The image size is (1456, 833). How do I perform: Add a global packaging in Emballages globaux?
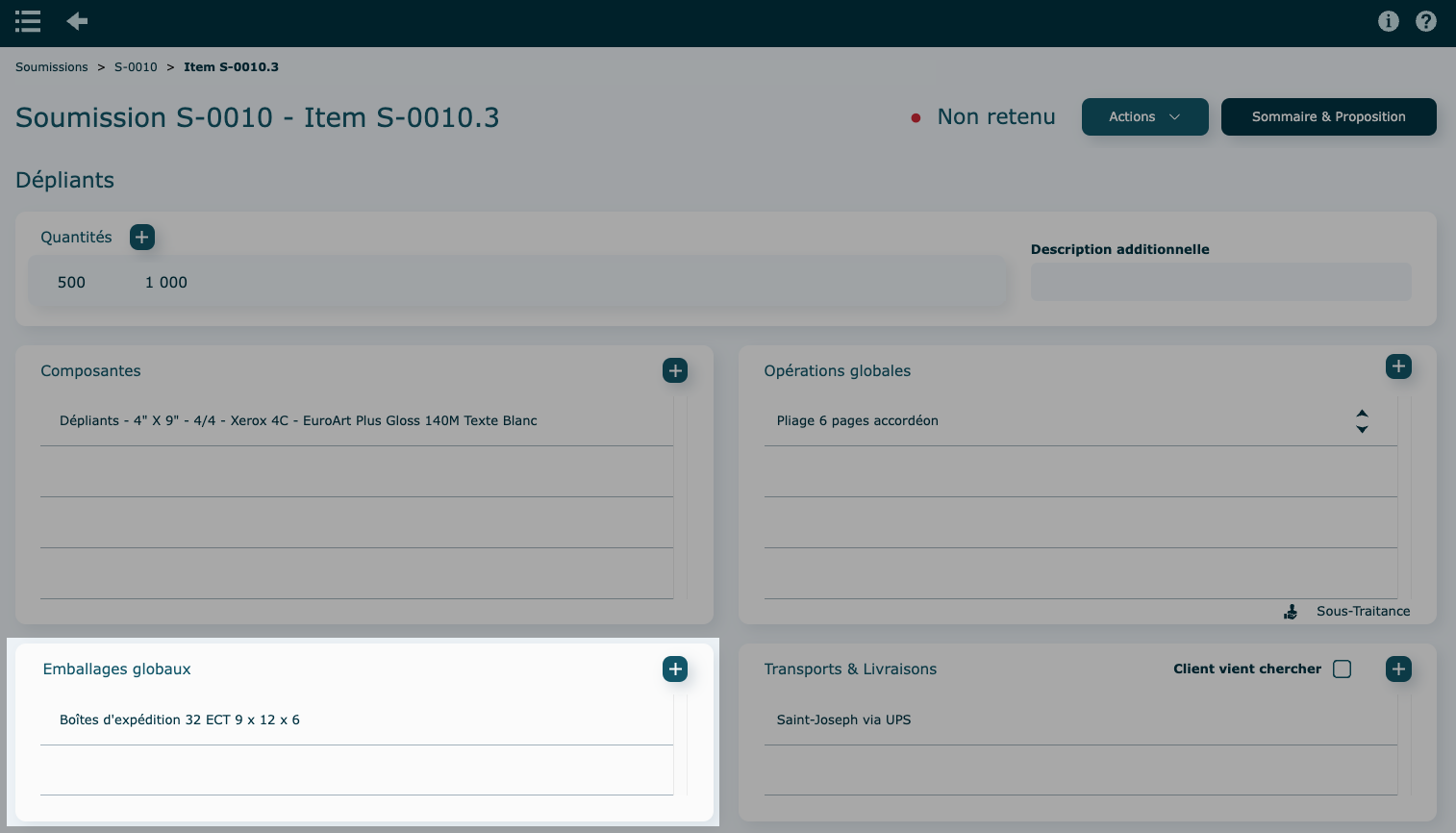click(x=675, y=669)
